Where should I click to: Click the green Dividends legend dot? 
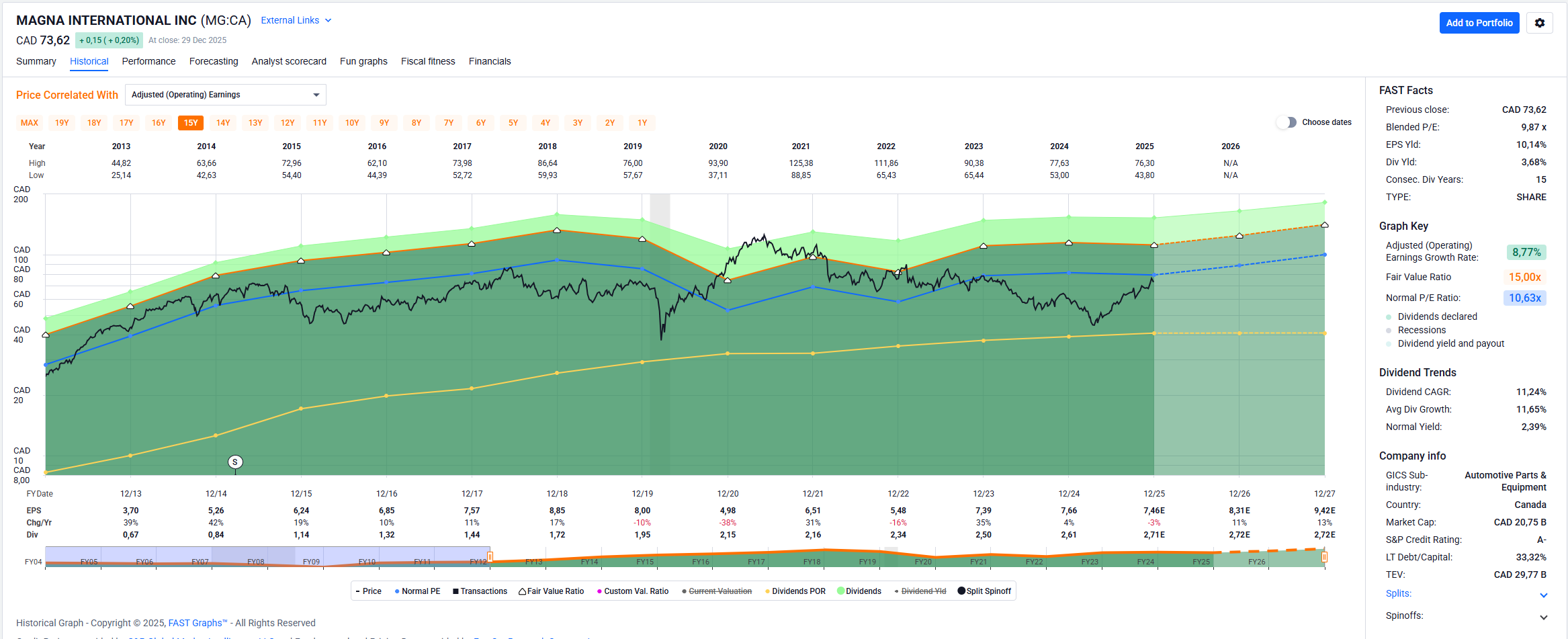pyautogui.click(x=840, y=591)
